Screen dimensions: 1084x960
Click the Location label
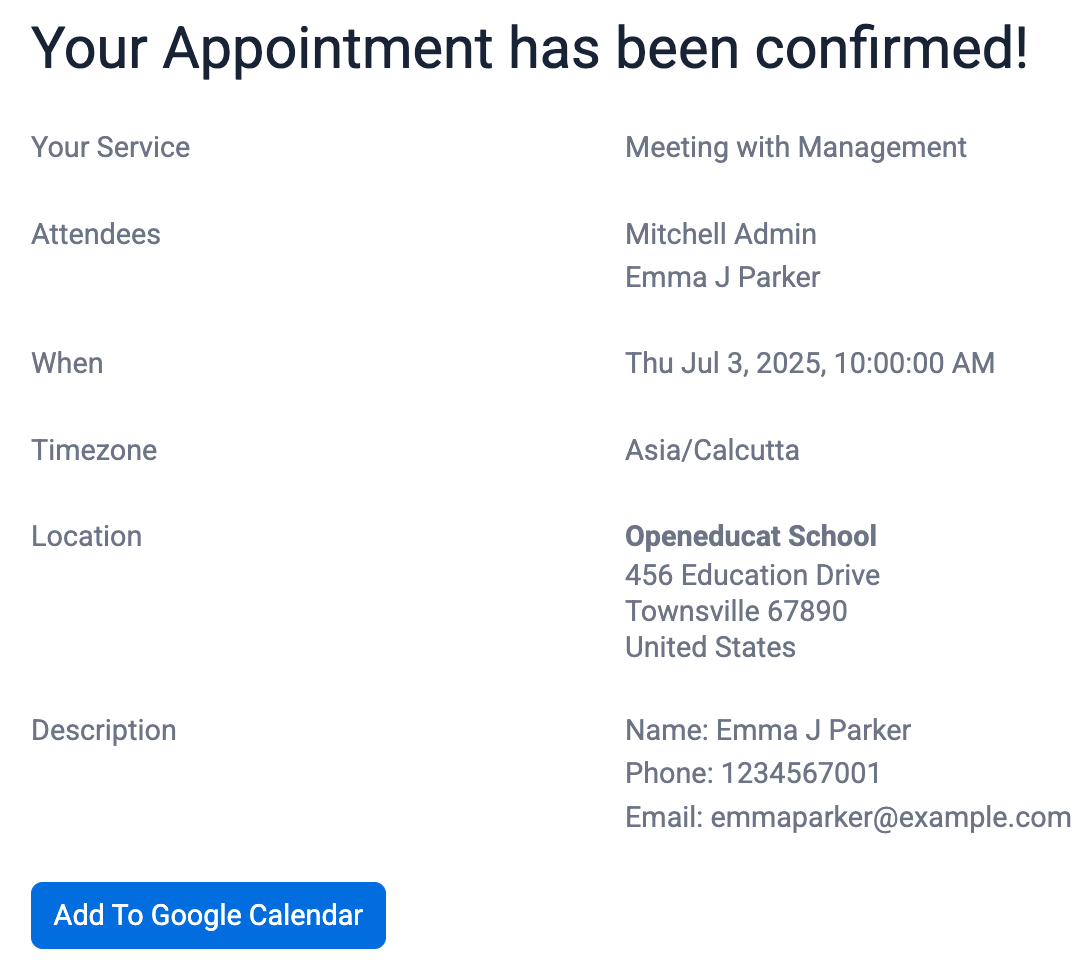point(86,536)
